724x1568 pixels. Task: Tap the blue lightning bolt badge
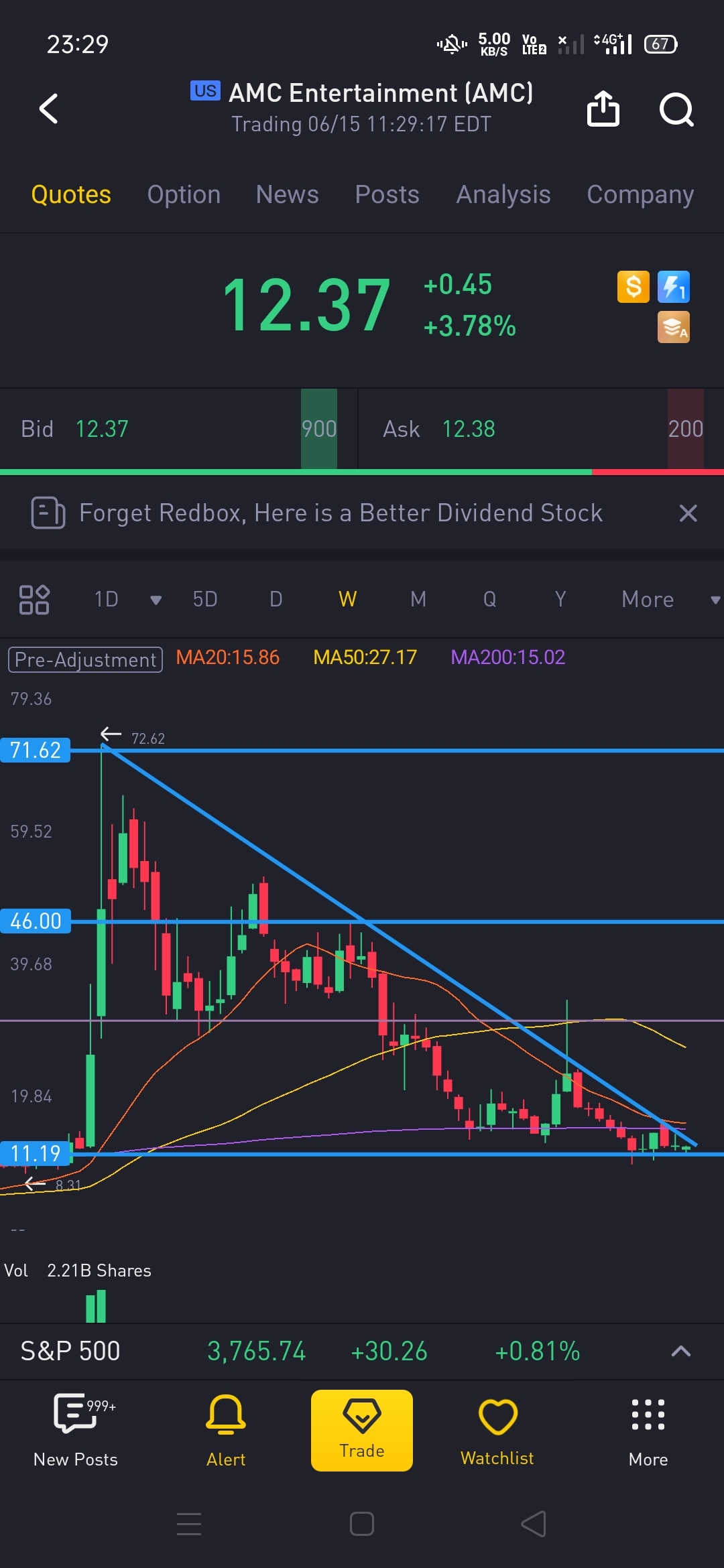point(674,287)
